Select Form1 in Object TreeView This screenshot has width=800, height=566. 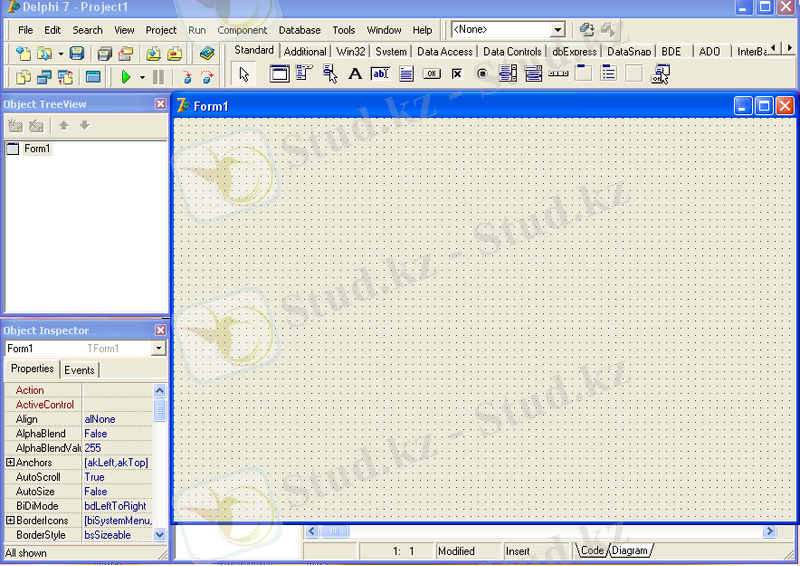[x=37, y=149]
